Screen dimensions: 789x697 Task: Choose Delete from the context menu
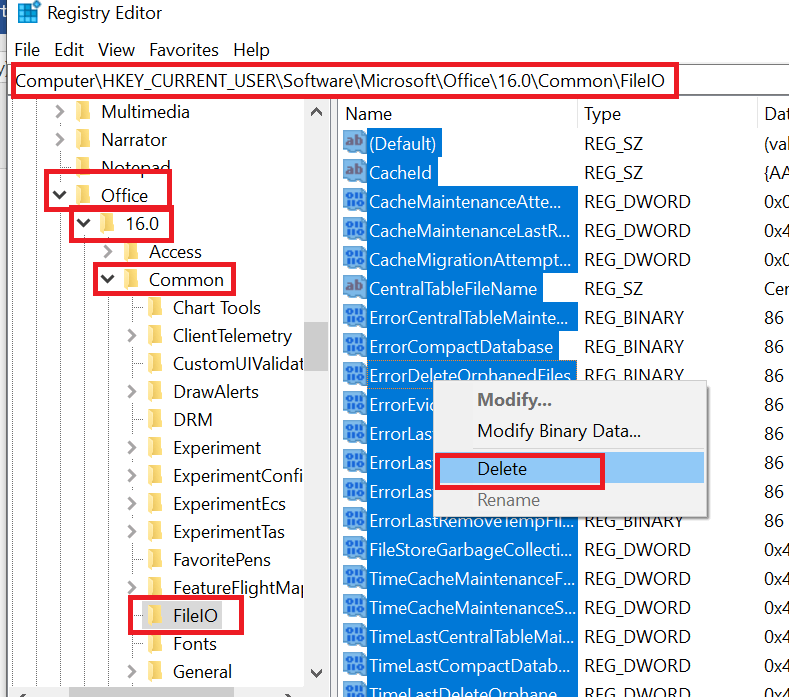pyautogui.click(x=569, y=469)
